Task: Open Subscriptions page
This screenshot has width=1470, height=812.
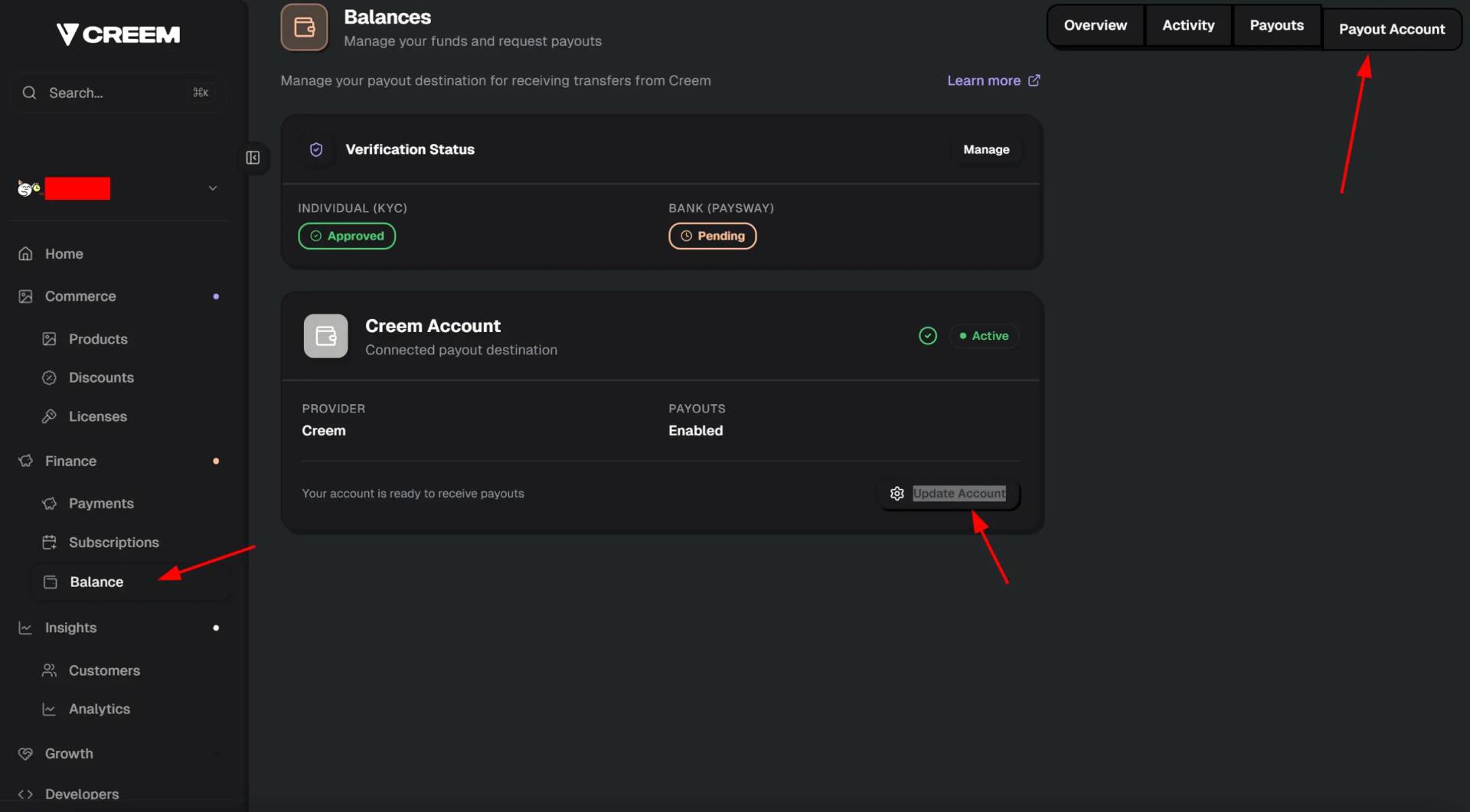Action: pyautogui.click(x=113, y=543)
